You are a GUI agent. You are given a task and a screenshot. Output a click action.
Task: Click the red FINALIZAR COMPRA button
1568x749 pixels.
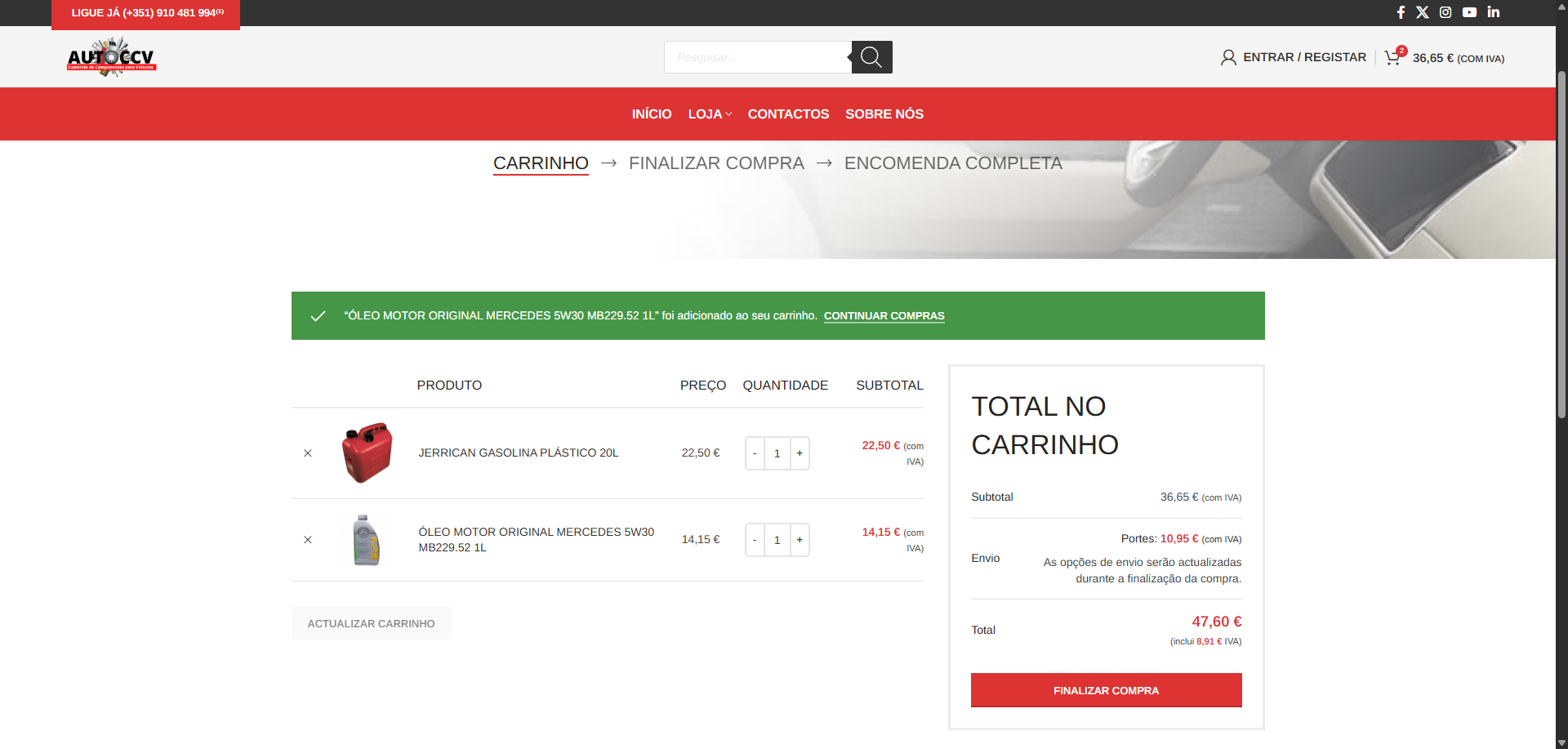1107,690
